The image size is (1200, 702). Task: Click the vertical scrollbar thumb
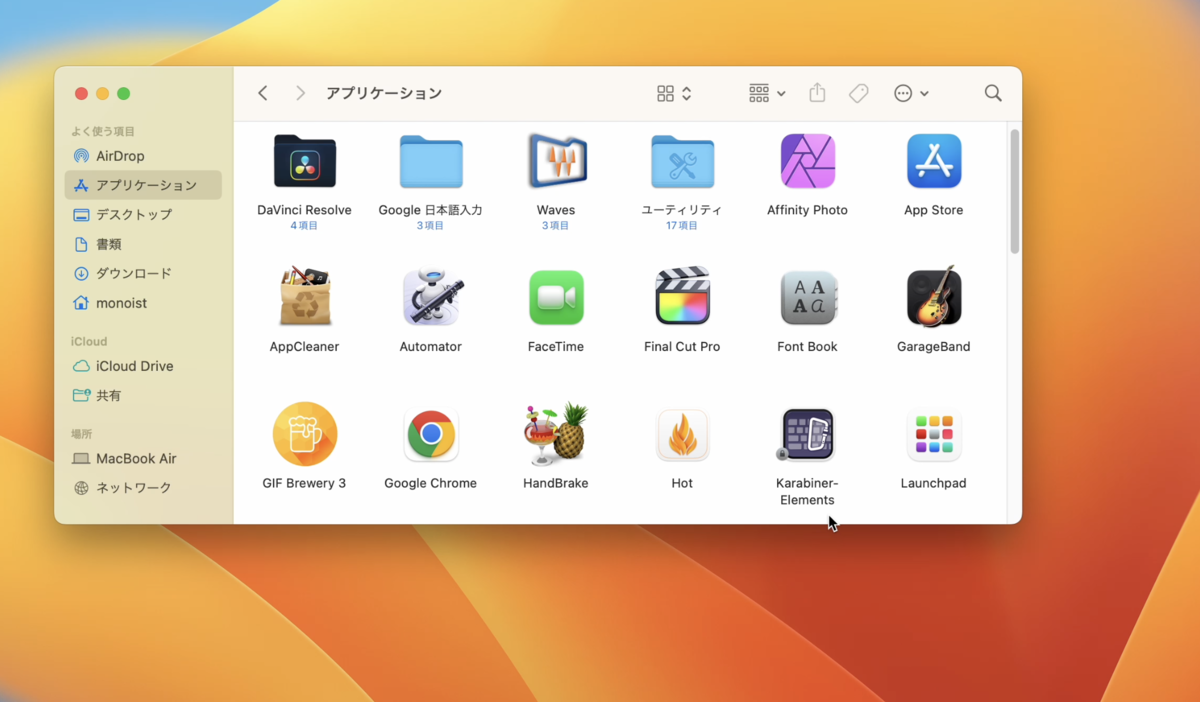1015,190
